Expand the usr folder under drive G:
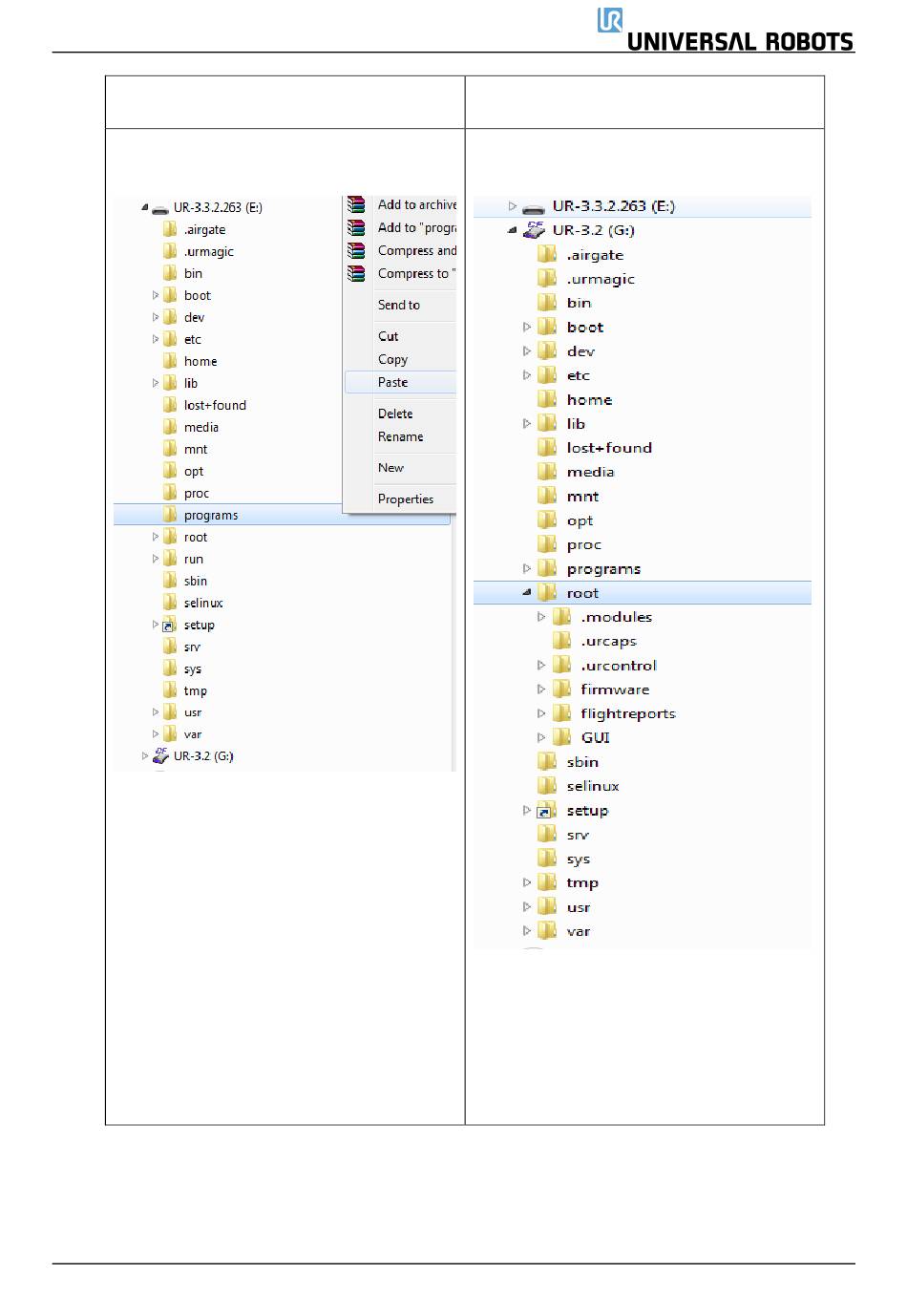 click(x=526, y=907)
